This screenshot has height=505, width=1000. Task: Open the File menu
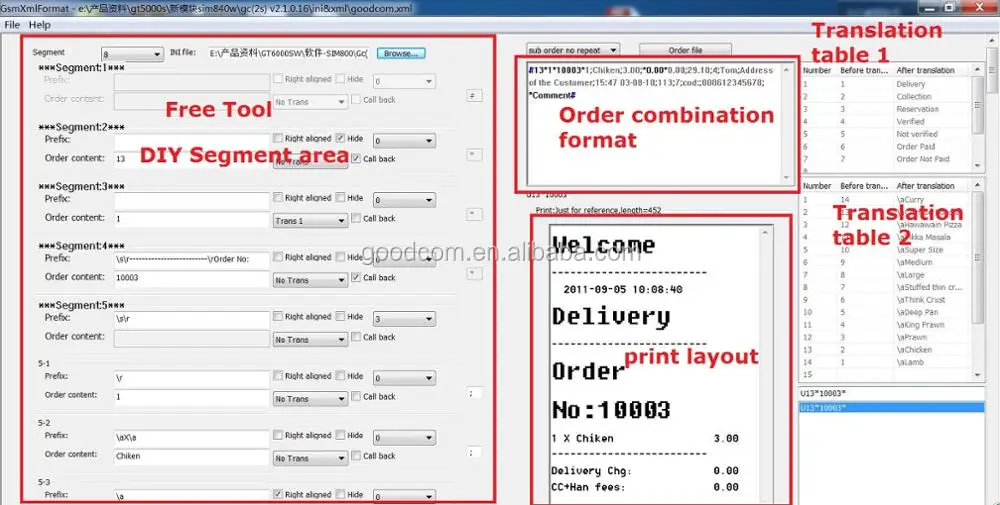tap(12, 25)
